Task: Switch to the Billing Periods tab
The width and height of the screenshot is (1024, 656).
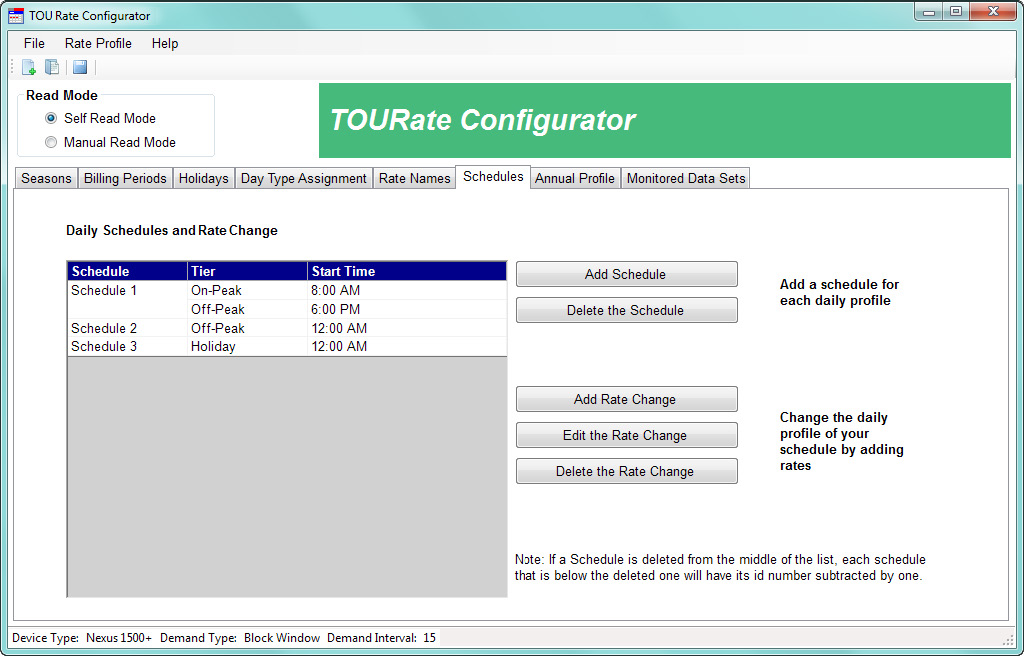Action: 125,178
